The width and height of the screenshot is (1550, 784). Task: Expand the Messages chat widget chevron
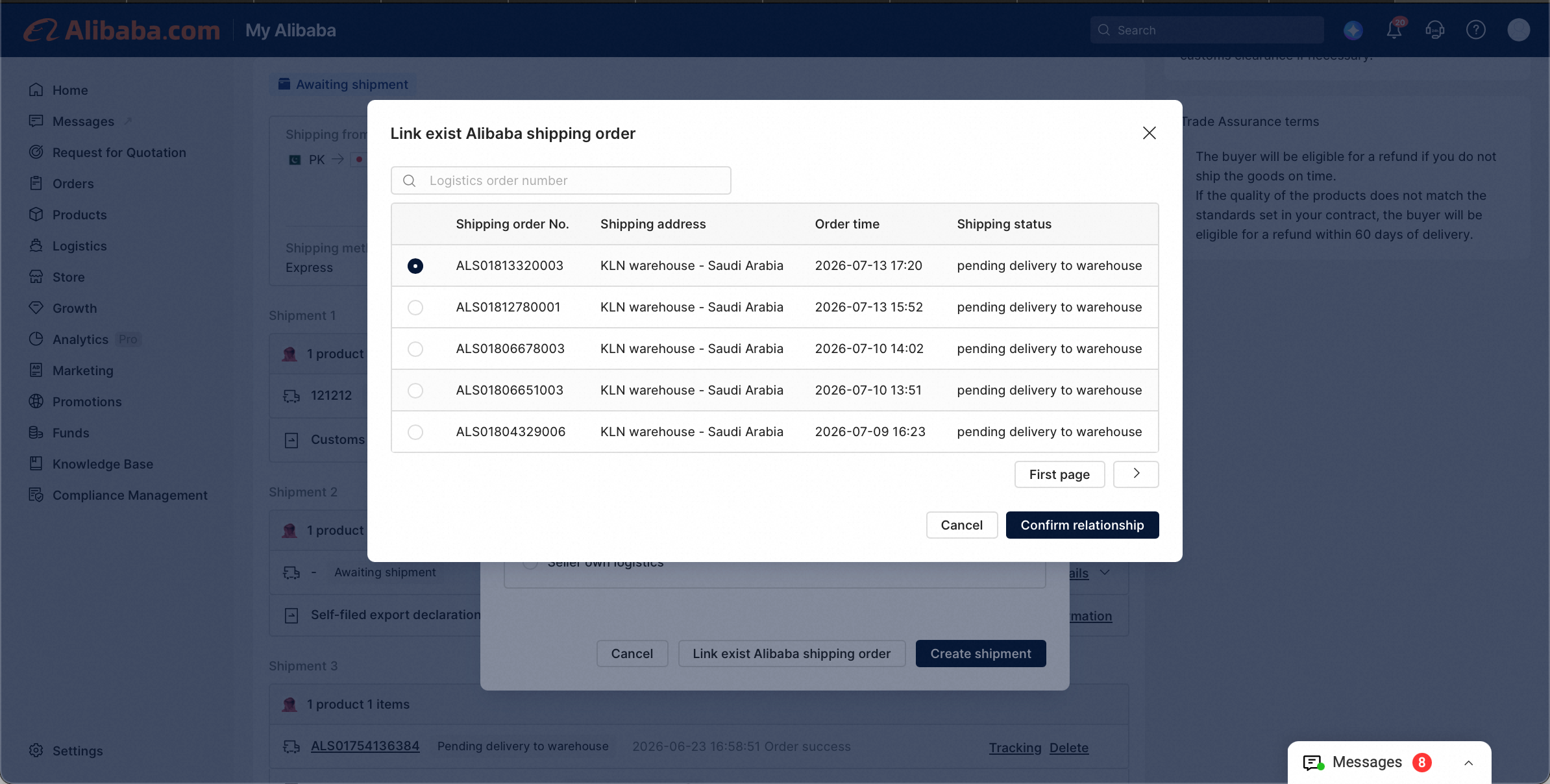1469,763
